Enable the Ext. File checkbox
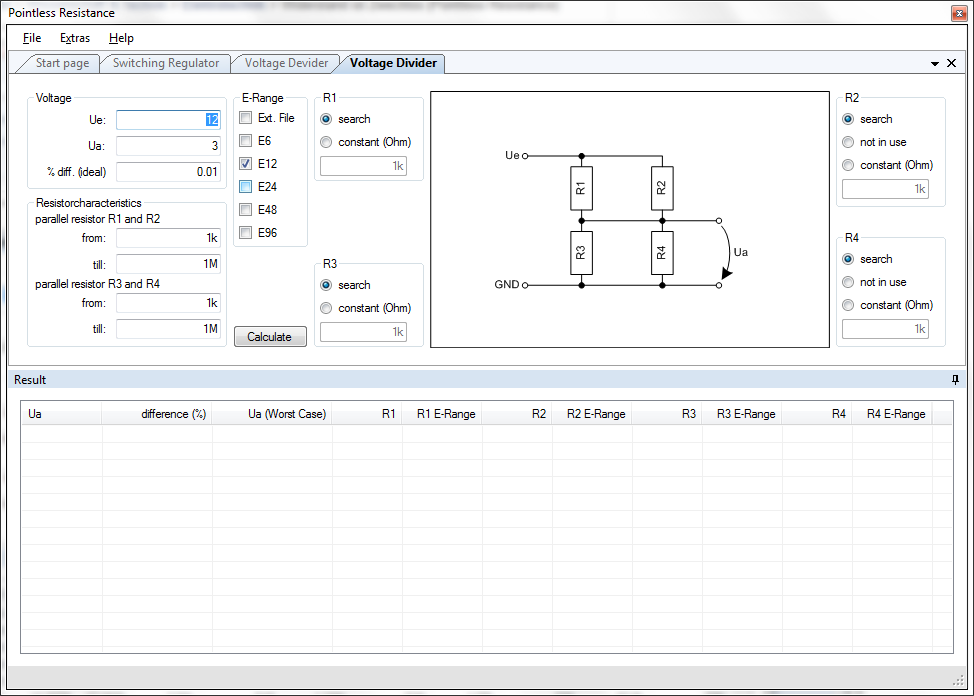 click(x=246, y=117)
